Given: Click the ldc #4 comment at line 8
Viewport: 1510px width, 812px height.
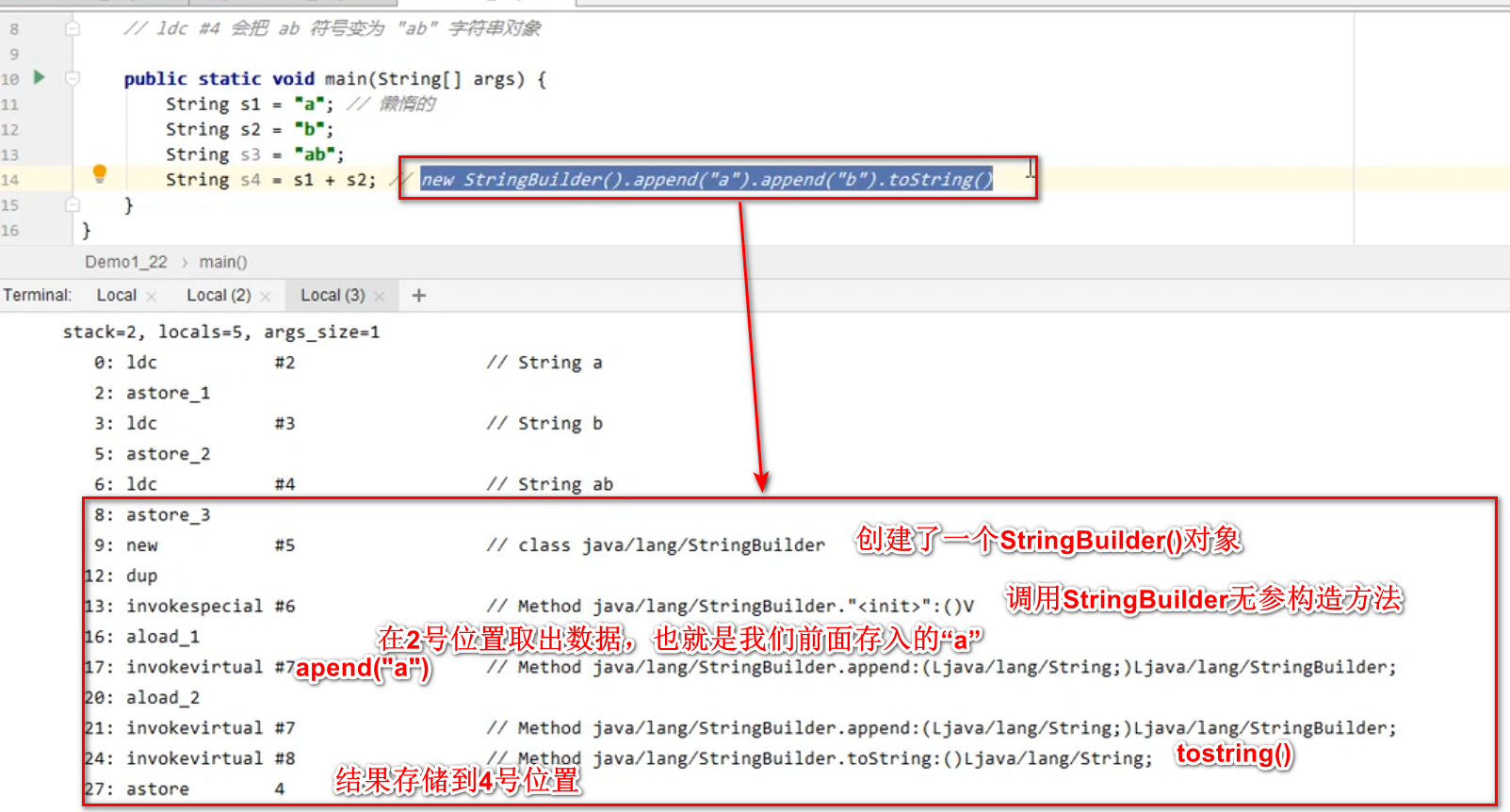Looking at the screenshot, I should [333, 28].
